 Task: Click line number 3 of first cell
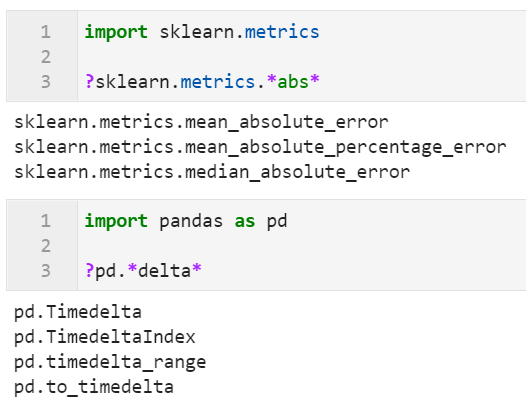(x=46, y=82)
